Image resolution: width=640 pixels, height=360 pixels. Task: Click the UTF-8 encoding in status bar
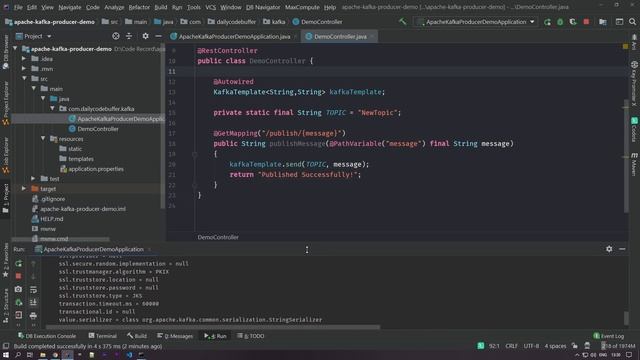(x=531, y=346)
